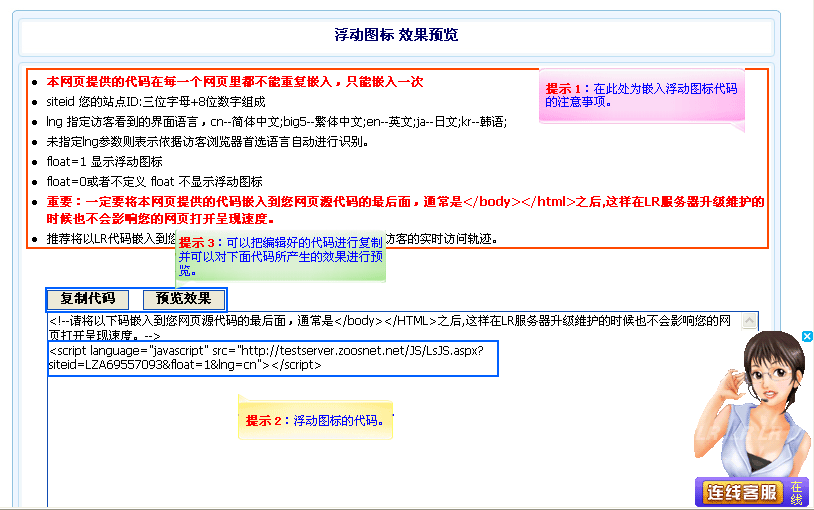
Task: Click the 在线 status label
Action: pos(797,492)
